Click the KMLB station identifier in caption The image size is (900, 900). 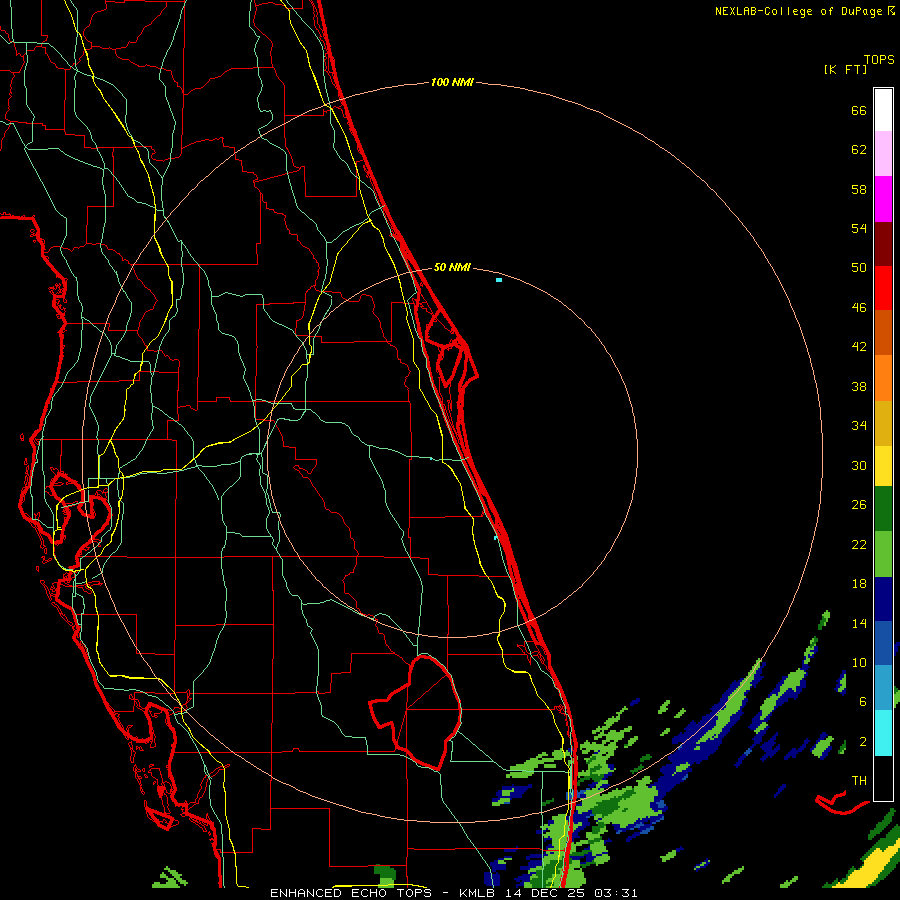478,893
